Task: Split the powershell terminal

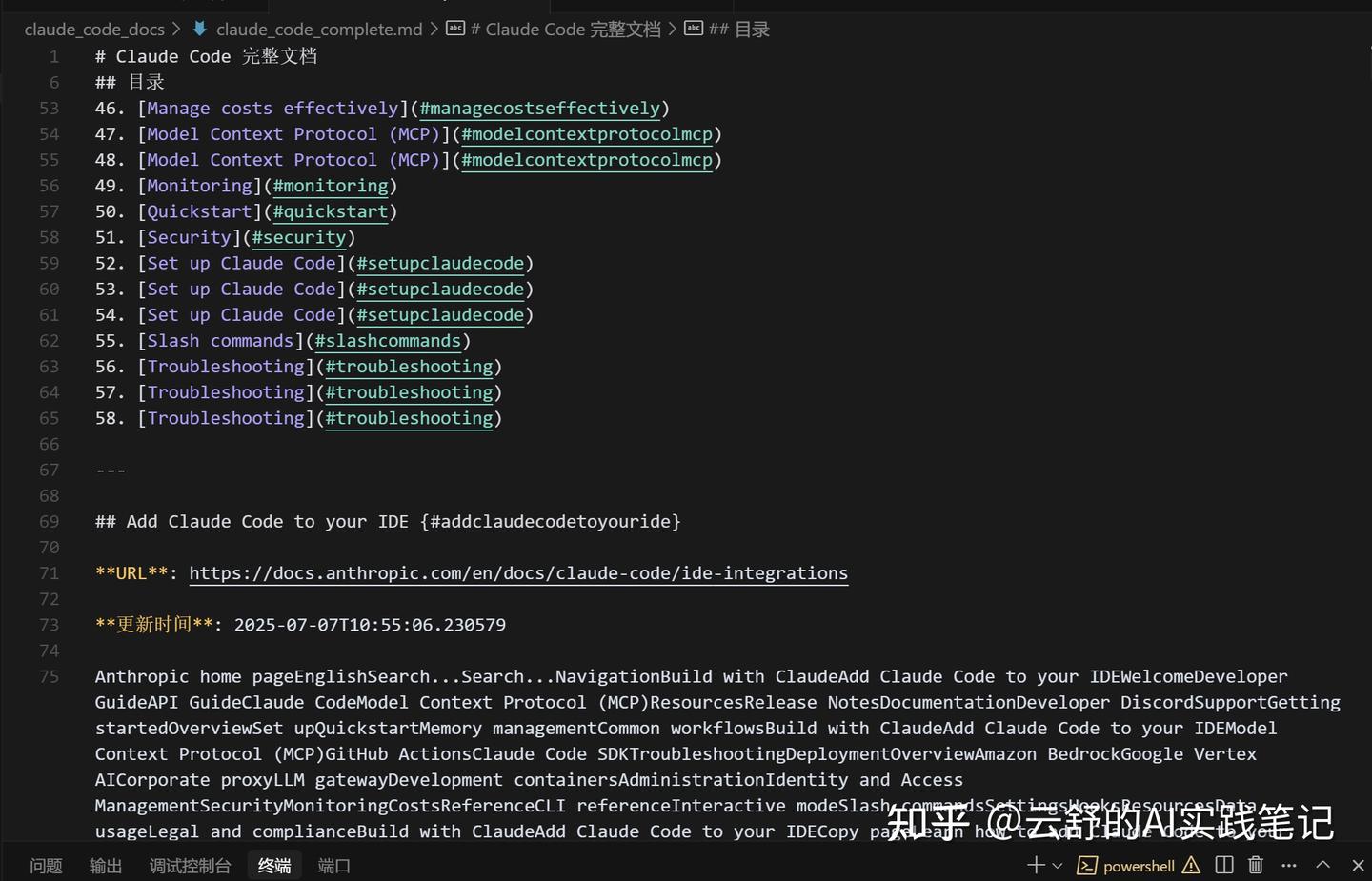Action: (1224, 866)
